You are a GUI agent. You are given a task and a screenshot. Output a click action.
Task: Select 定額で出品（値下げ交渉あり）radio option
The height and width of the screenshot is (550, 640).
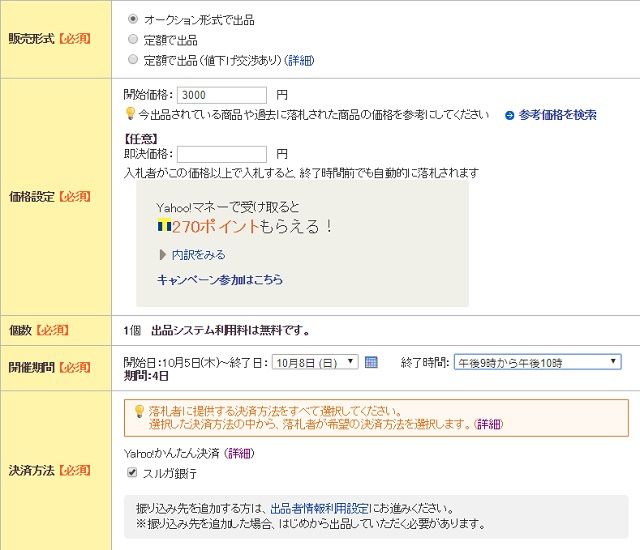click(x=133, y=60)
